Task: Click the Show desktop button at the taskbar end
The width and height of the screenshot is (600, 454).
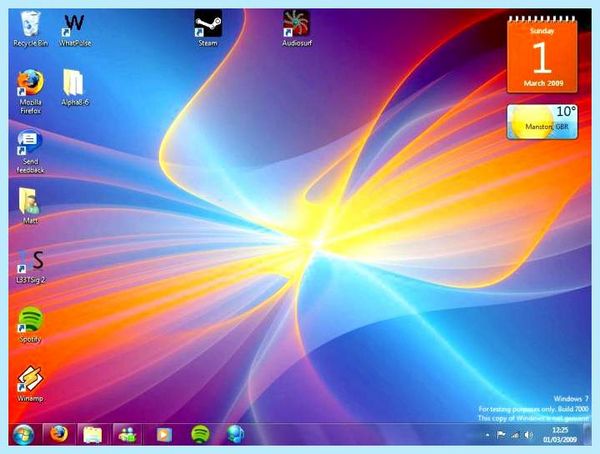Action: 587,434
